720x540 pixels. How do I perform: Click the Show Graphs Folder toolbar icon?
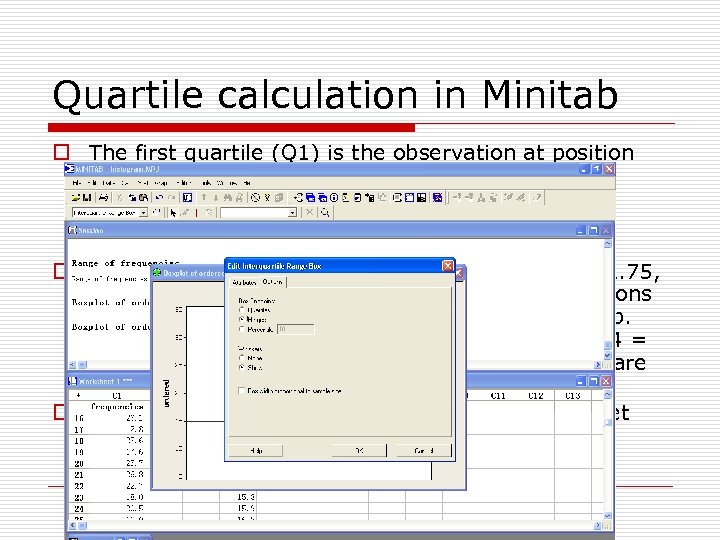coord(322,197)
